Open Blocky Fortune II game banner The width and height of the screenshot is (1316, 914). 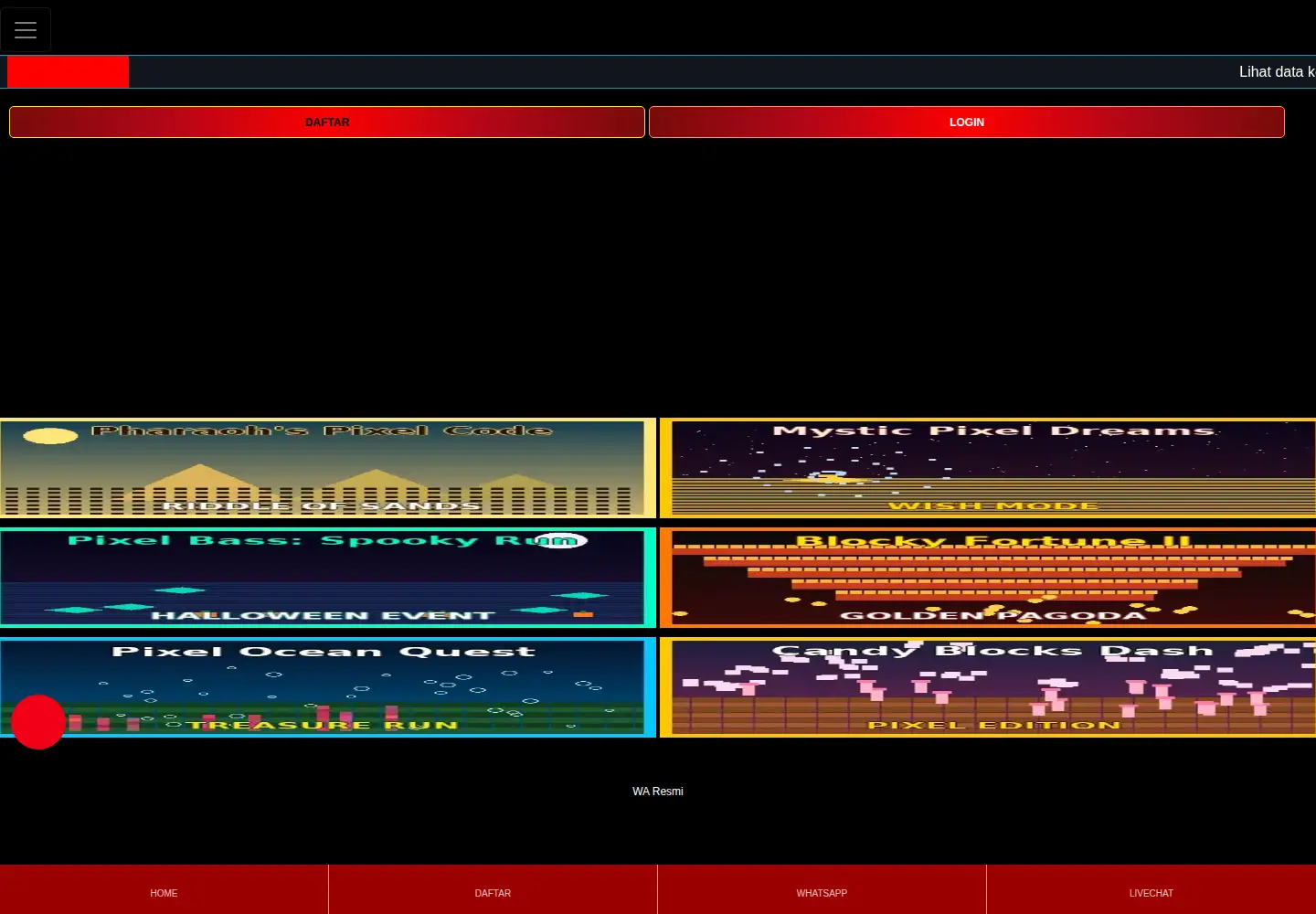pyautogui.click(x=988, y=578)
